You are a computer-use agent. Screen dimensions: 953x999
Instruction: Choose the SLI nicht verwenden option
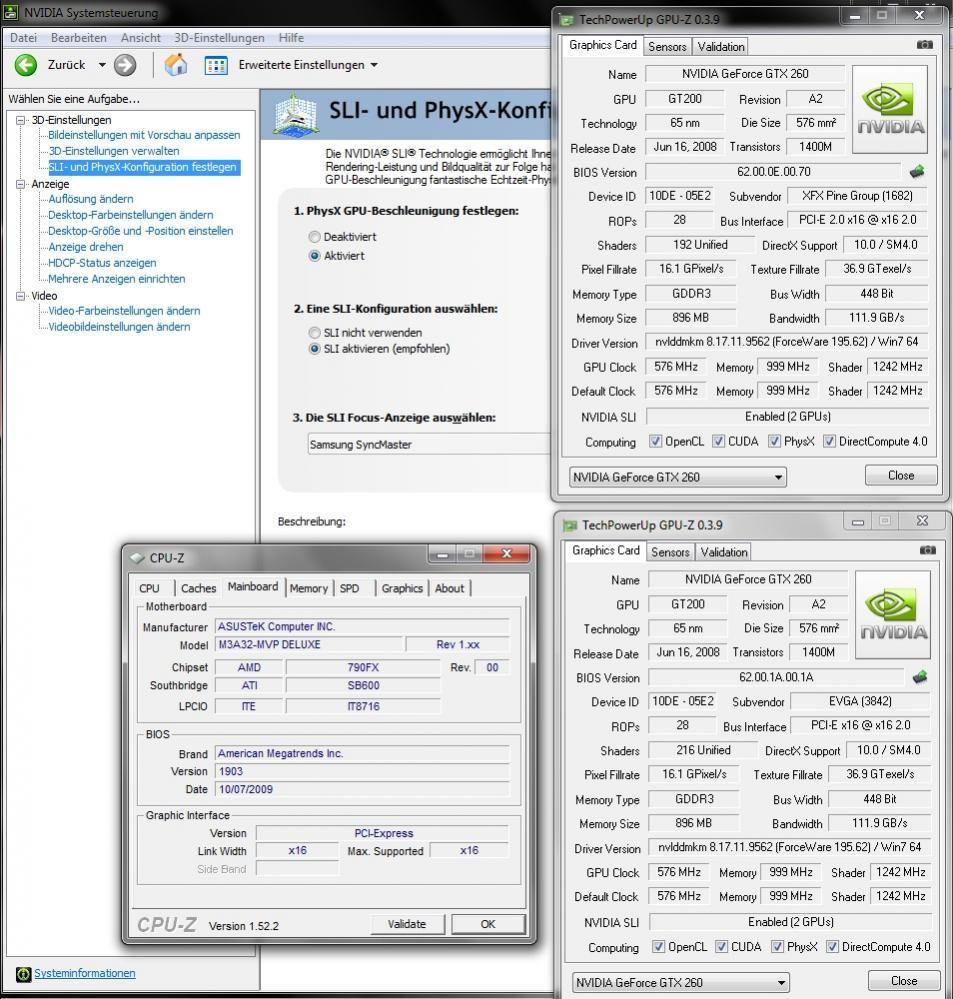pos(314,333)
